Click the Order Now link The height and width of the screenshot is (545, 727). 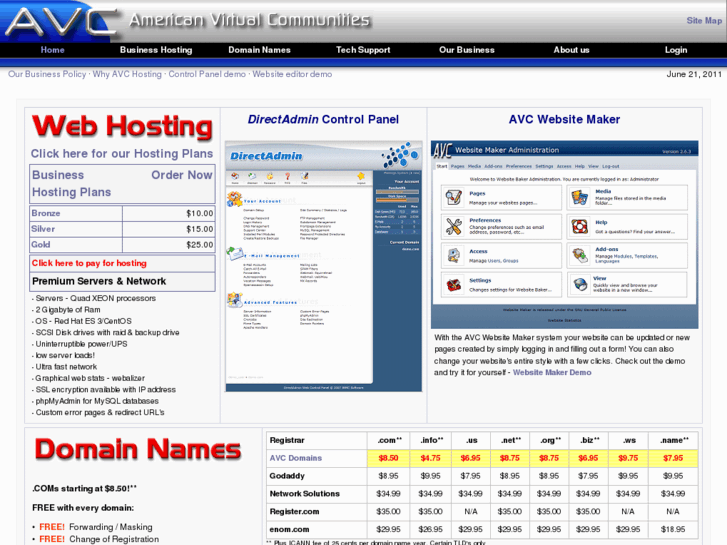click(181, 175)
